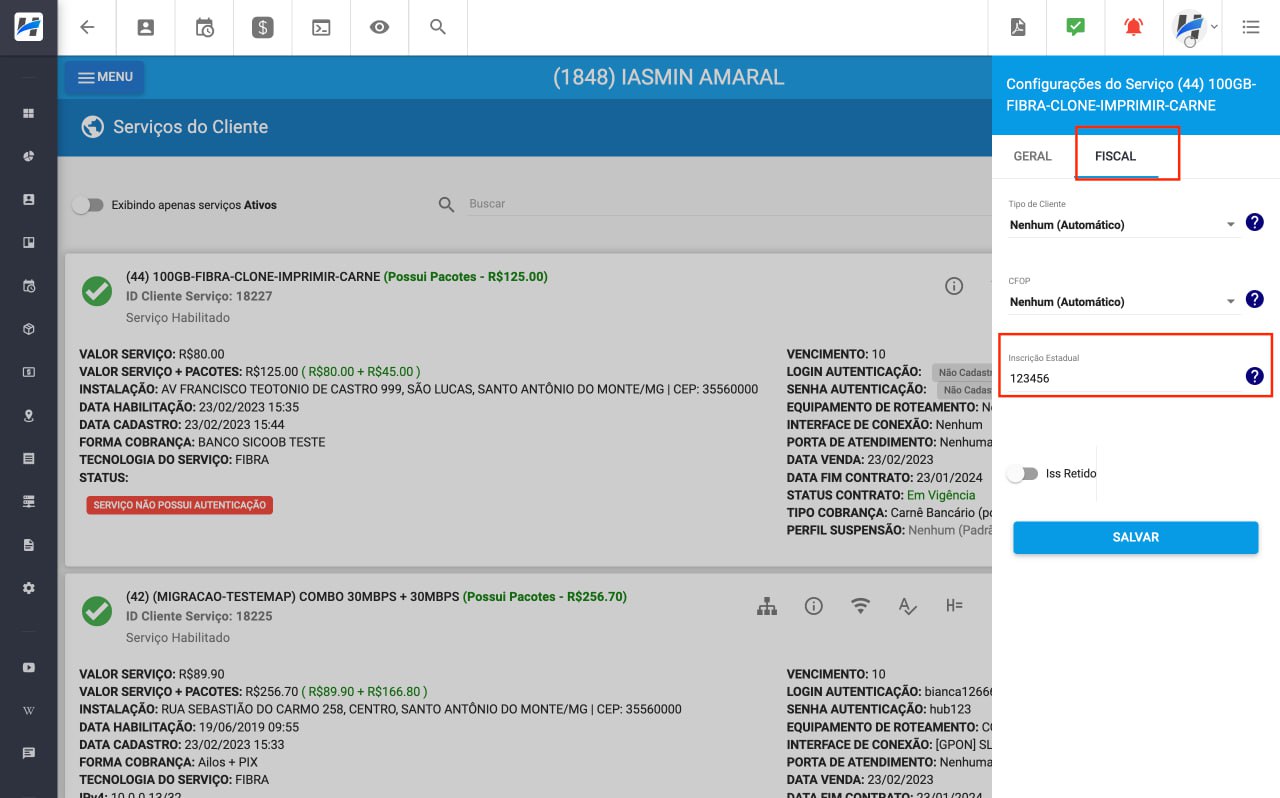Open the magnifier search icon in top toolbar
The height and width of the screenshot is (798, 1280).
click(438, 27)
